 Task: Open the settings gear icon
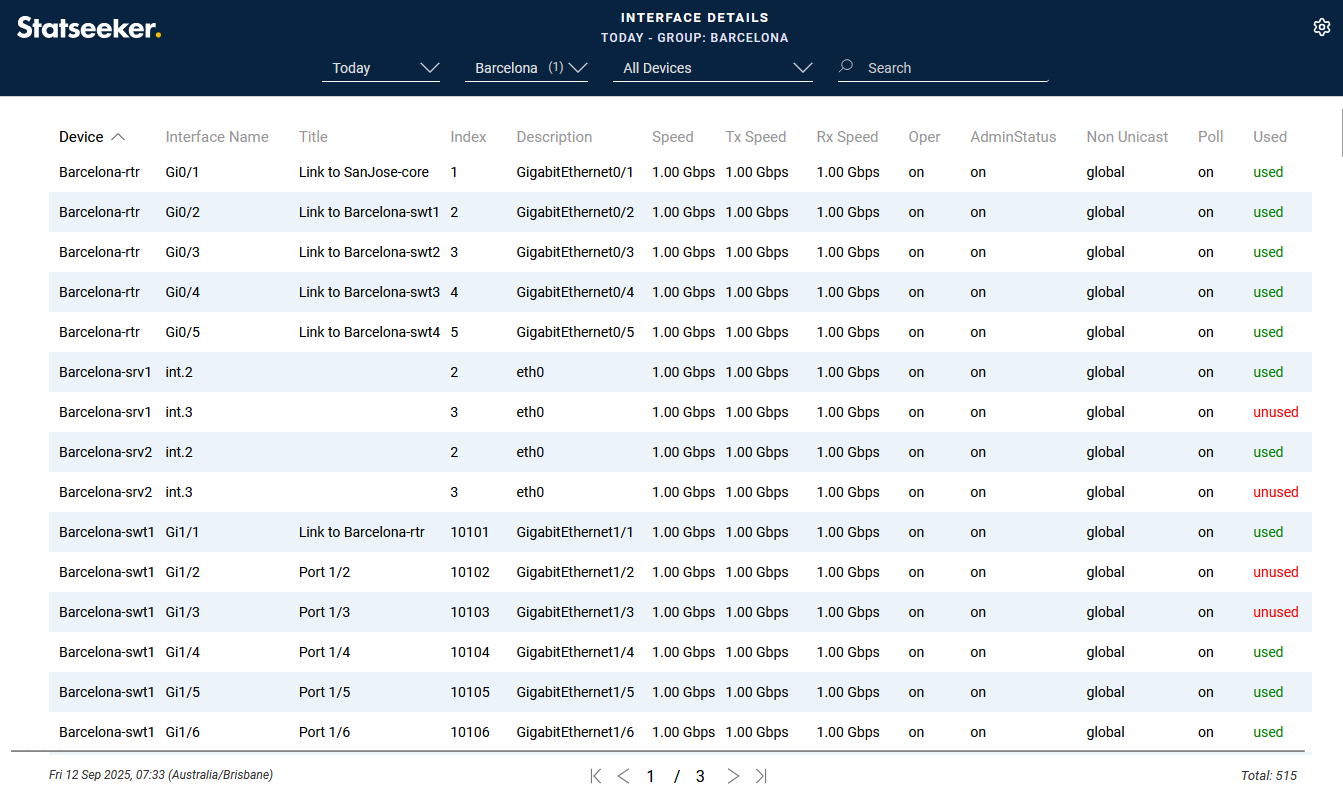[1321, 27]
